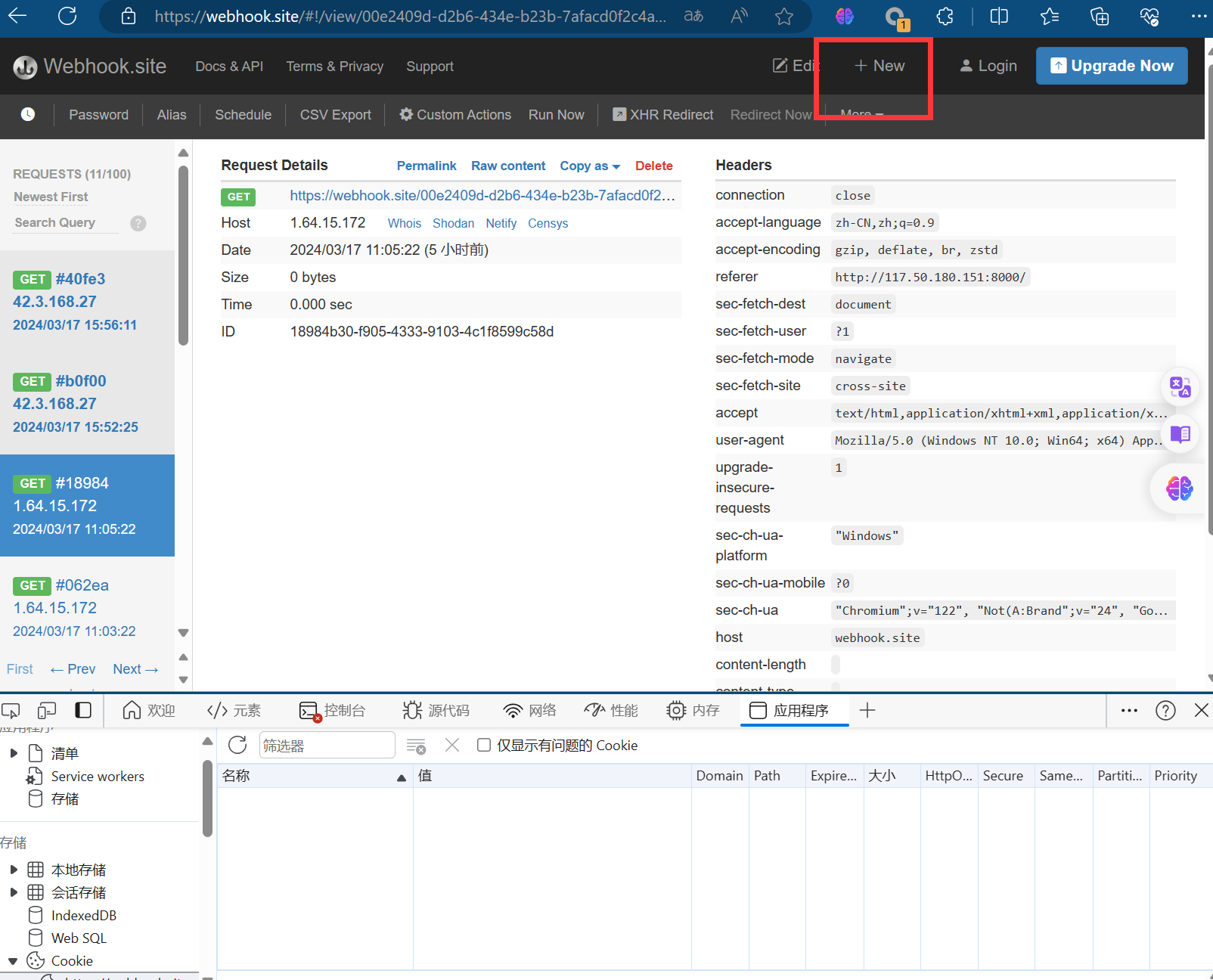Open the Copy as dropdown
The height and width of the screenshot is (980, 1213).
coord(589,166)
